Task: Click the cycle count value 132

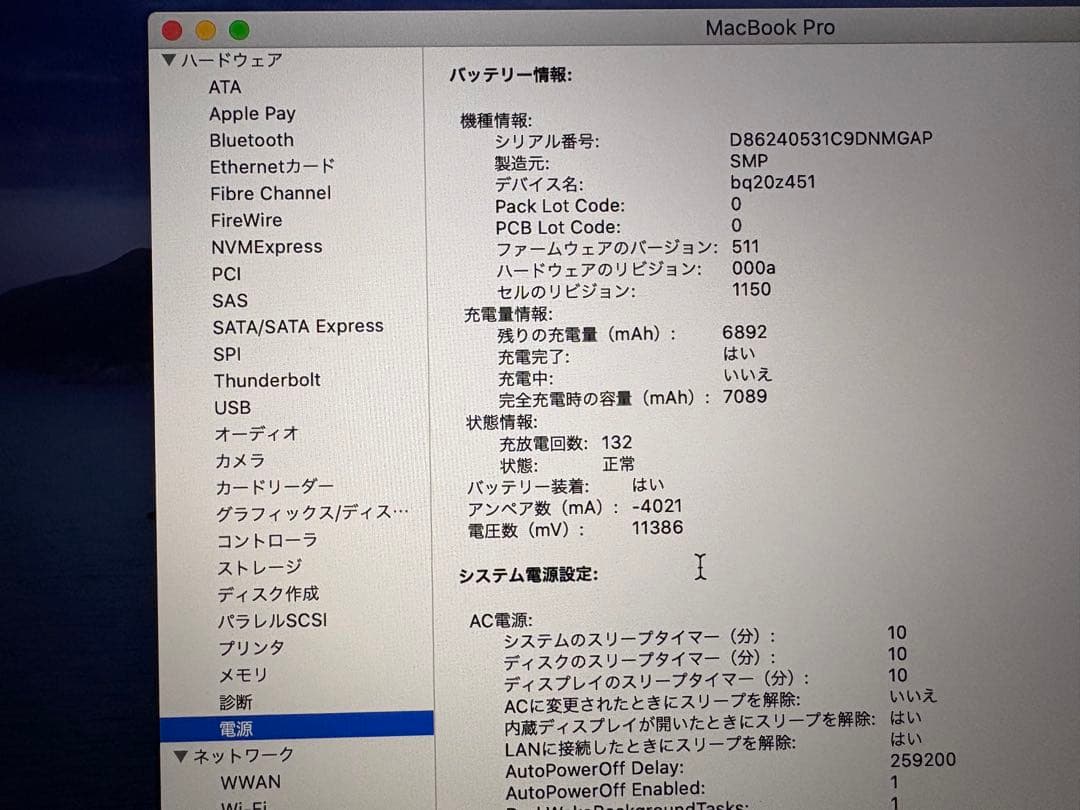Action: click(616, 442)
